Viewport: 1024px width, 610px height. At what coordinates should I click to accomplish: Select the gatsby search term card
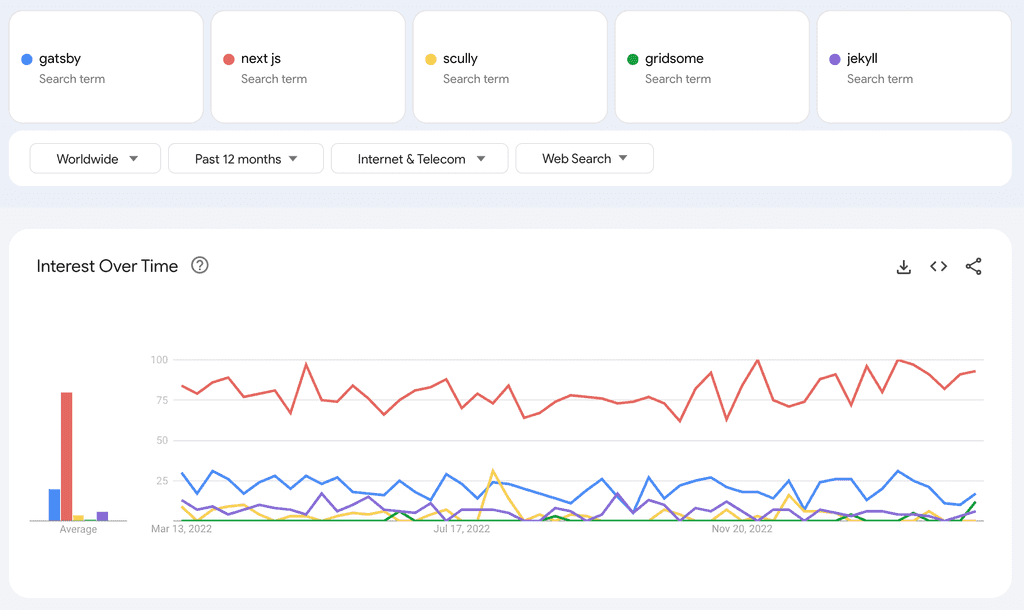pos(106,66)
